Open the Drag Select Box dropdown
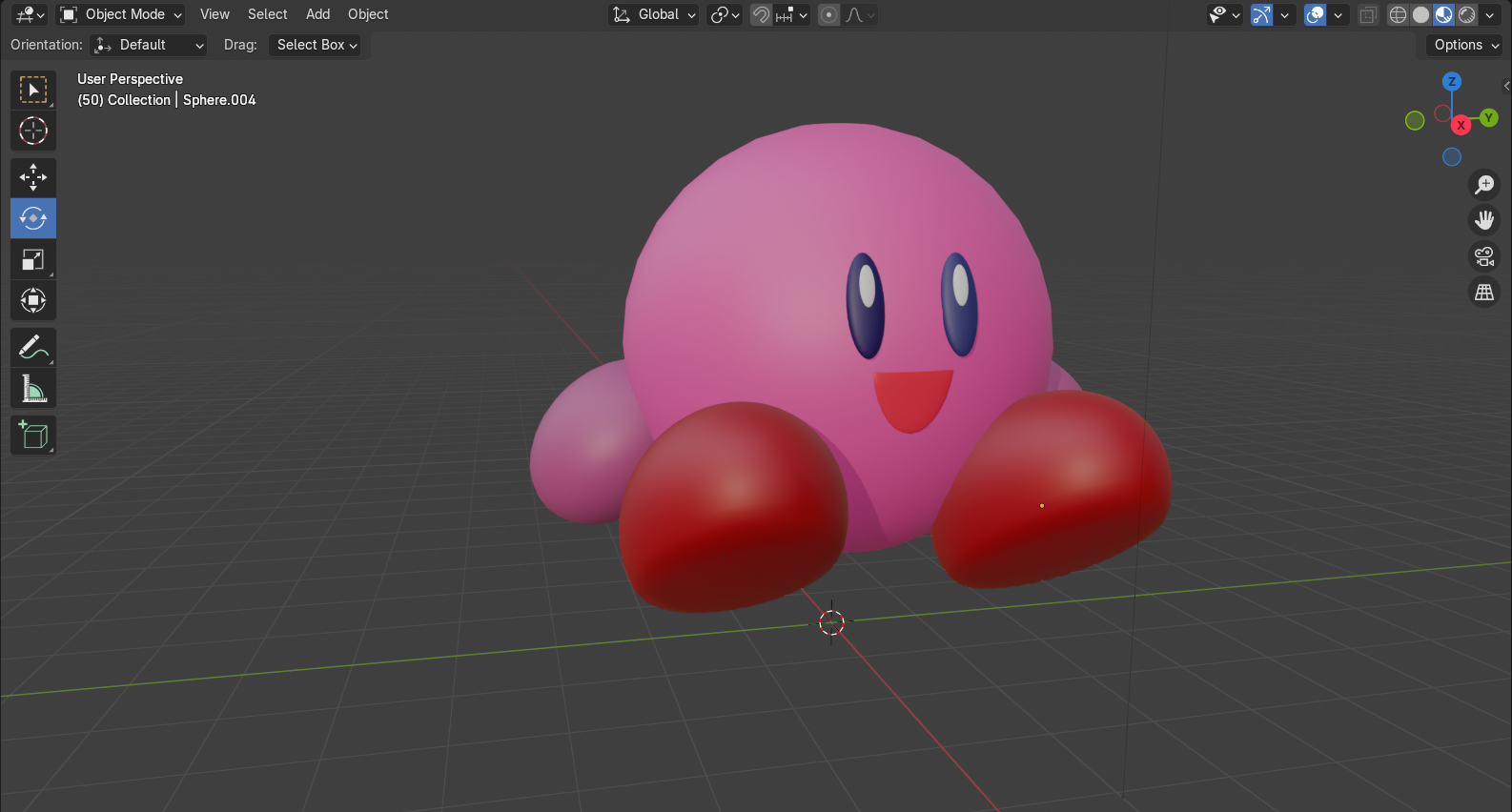1512x812 pixels. tap(316, 45)
